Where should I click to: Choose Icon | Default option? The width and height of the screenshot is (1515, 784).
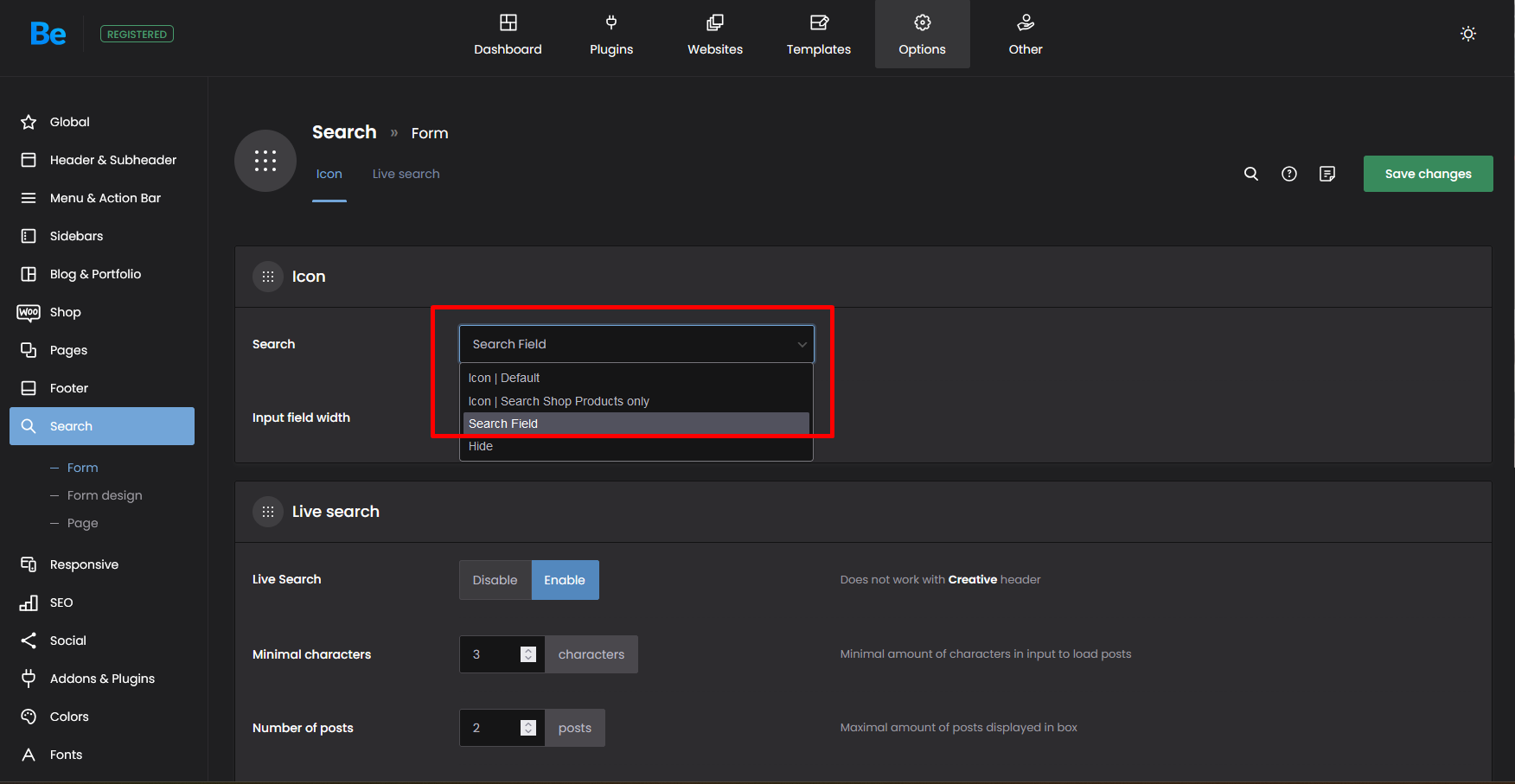click(636, 378)
